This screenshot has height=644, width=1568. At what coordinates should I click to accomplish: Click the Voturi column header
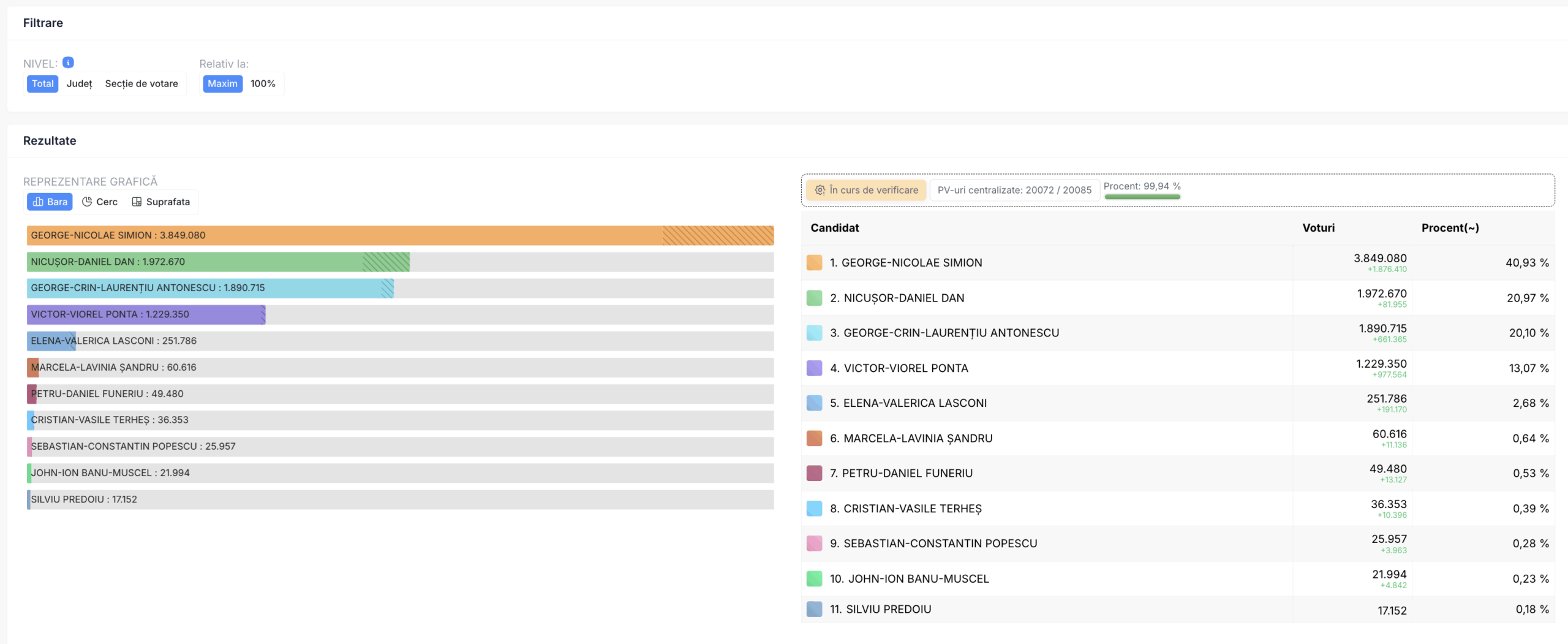pyautogui.click(x=1318, y=228)
